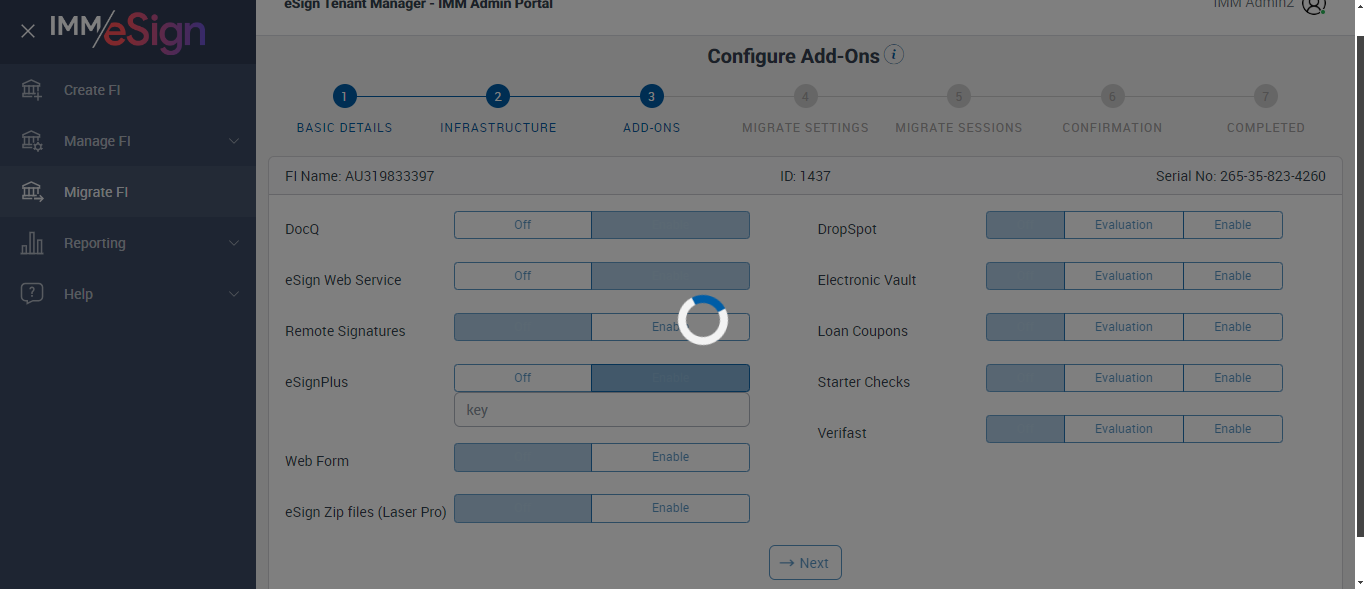
Task: Enable Verifast add-on
Action: click(1232, 429)
